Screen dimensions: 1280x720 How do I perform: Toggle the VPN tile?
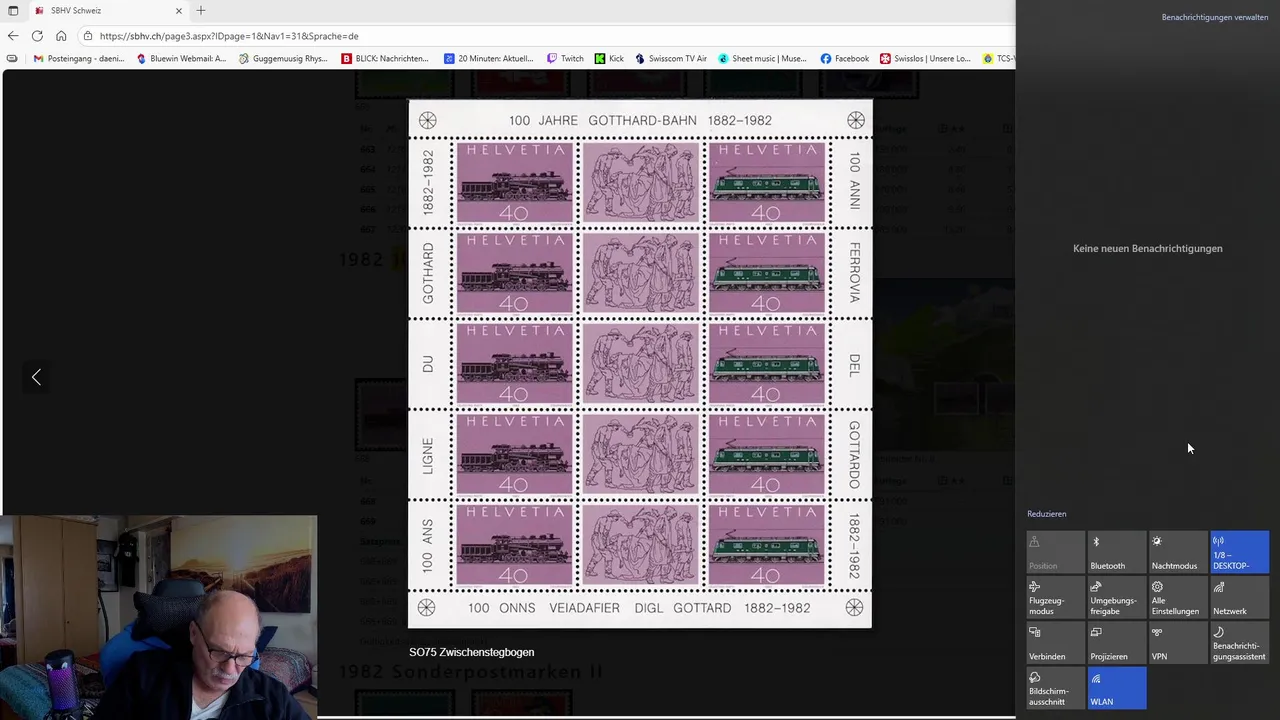click(1178, 644)
